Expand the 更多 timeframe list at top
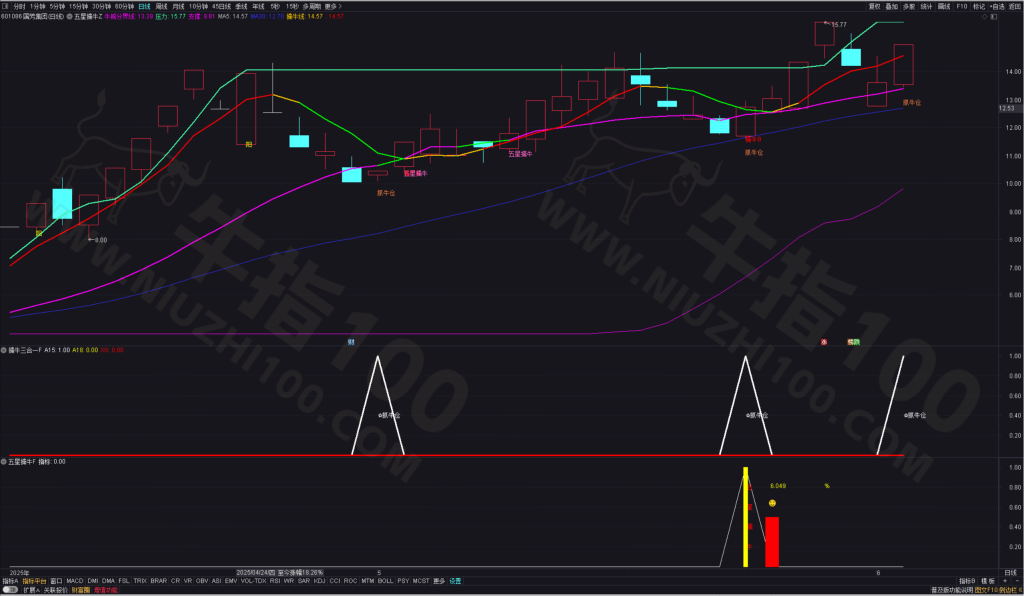The height and width of the screenshot is (596, 1024). (x=333, y=7)
